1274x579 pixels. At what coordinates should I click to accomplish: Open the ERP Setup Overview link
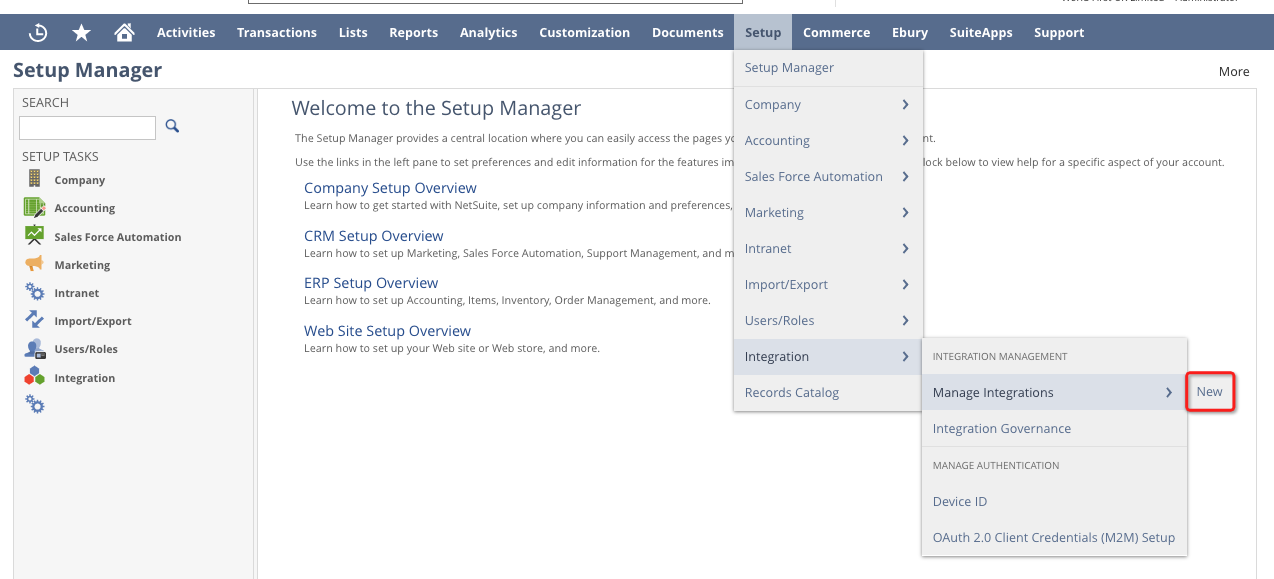click(371, 283)
